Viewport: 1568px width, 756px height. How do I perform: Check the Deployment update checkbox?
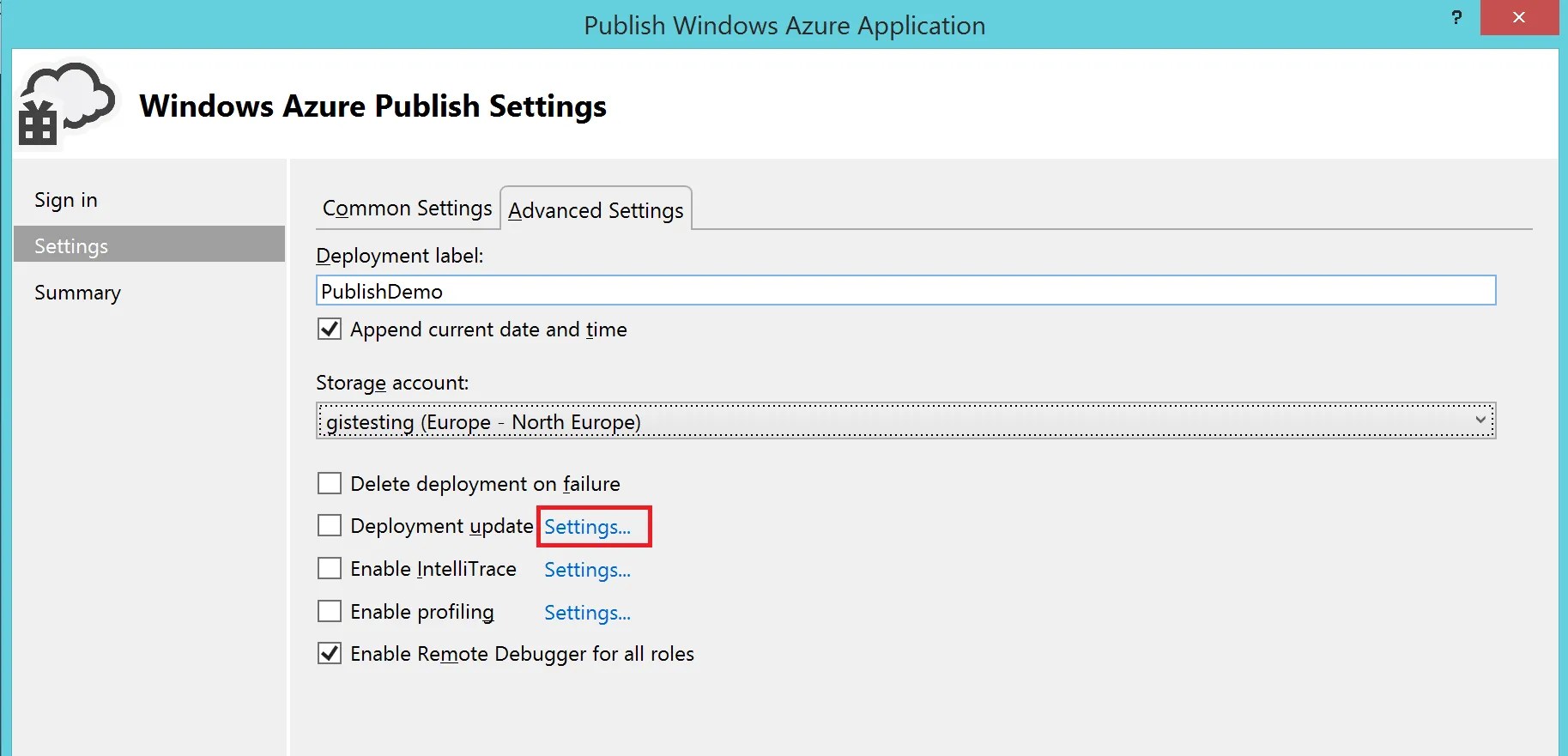330,525
